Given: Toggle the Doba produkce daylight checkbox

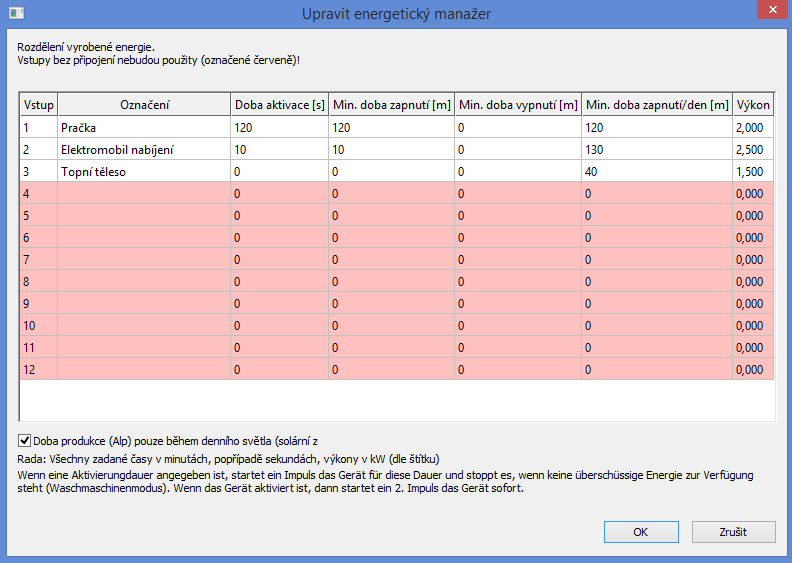Looking at the screenshot, I should coord(25,439).
